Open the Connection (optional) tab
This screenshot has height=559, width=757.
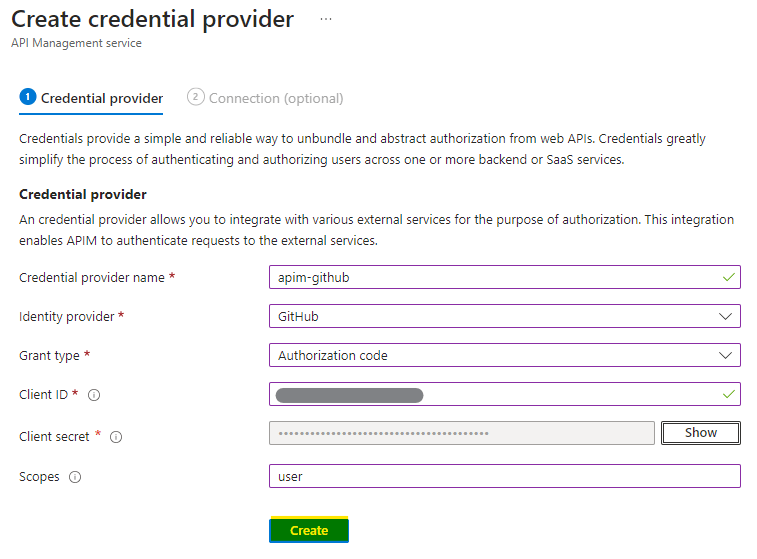[276, 98]
